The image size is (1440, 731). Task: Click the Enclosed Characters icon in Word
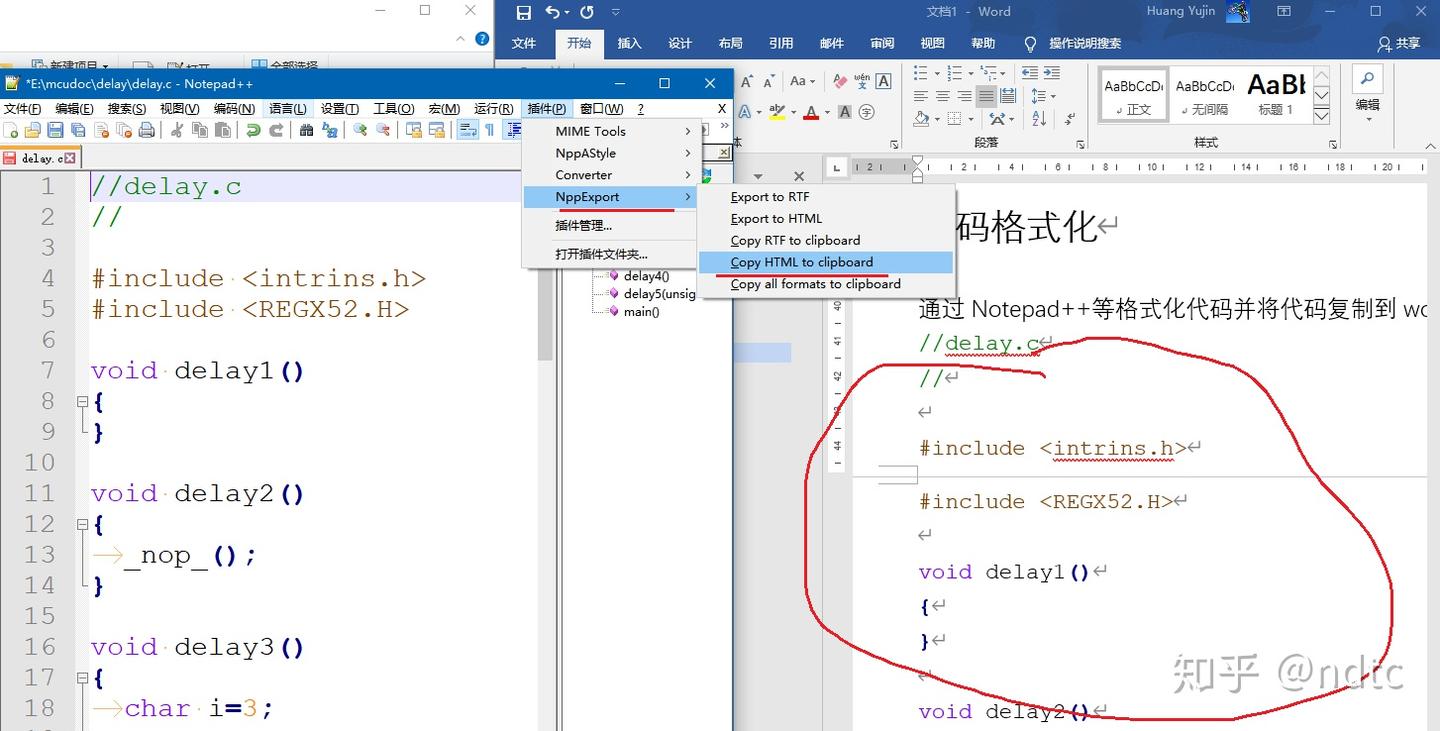coord(867,112)
